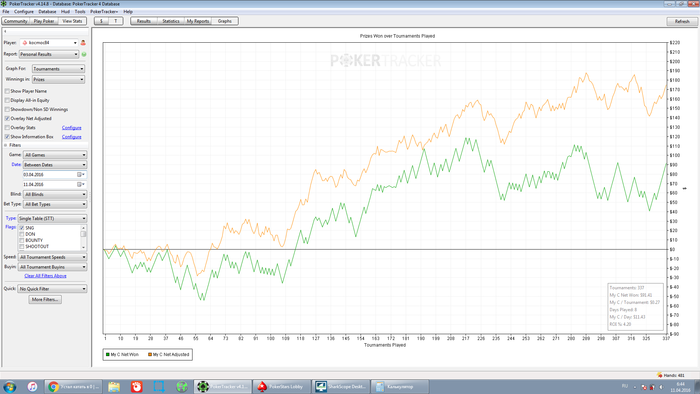700x394 pixels.
Task: Switch to the PokerTracker taskbar button
Action: pos(223,386)
